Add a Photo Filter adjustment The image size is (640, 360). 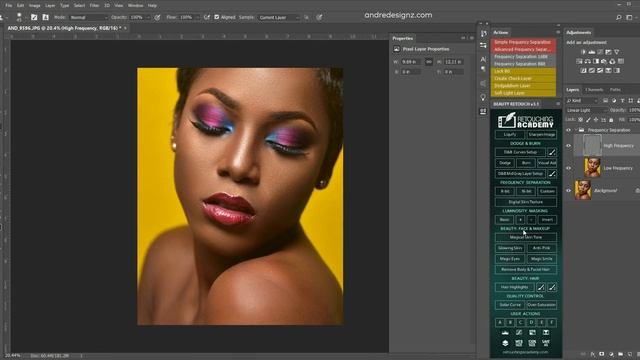coord(604,61)
